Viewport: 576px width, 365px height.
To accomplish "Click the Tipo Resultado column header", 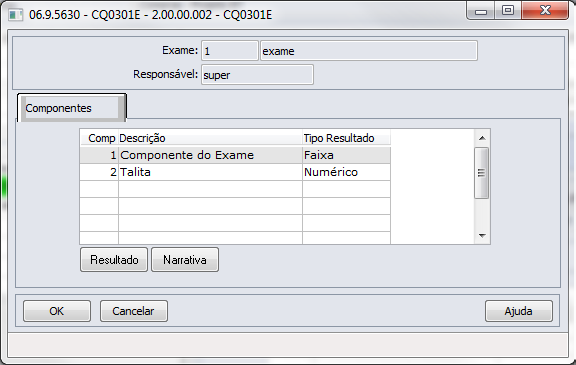I will [346, 138].
